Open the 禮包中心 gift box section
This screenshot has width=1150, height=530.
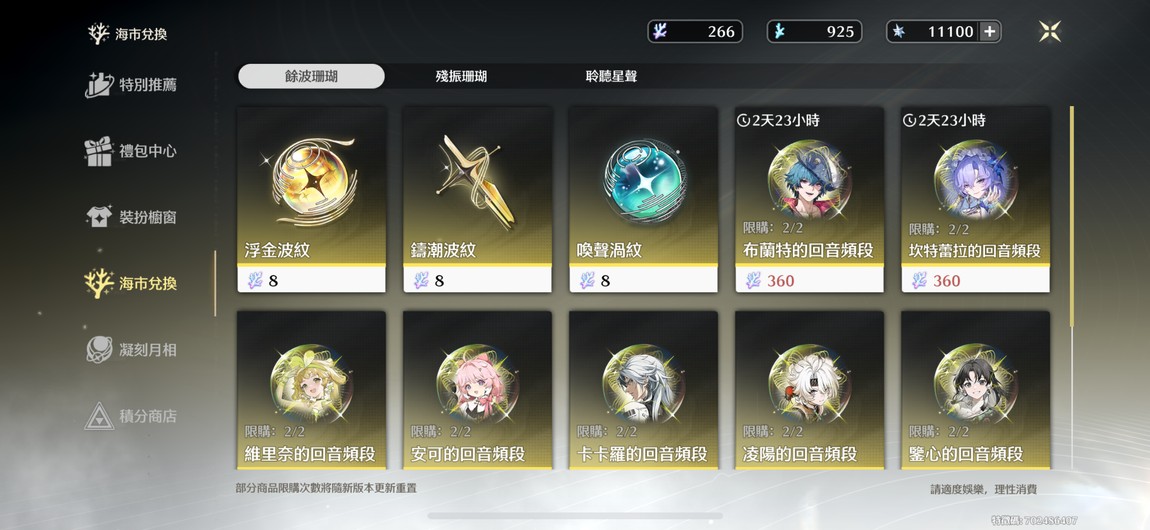[x=131, y=151]
